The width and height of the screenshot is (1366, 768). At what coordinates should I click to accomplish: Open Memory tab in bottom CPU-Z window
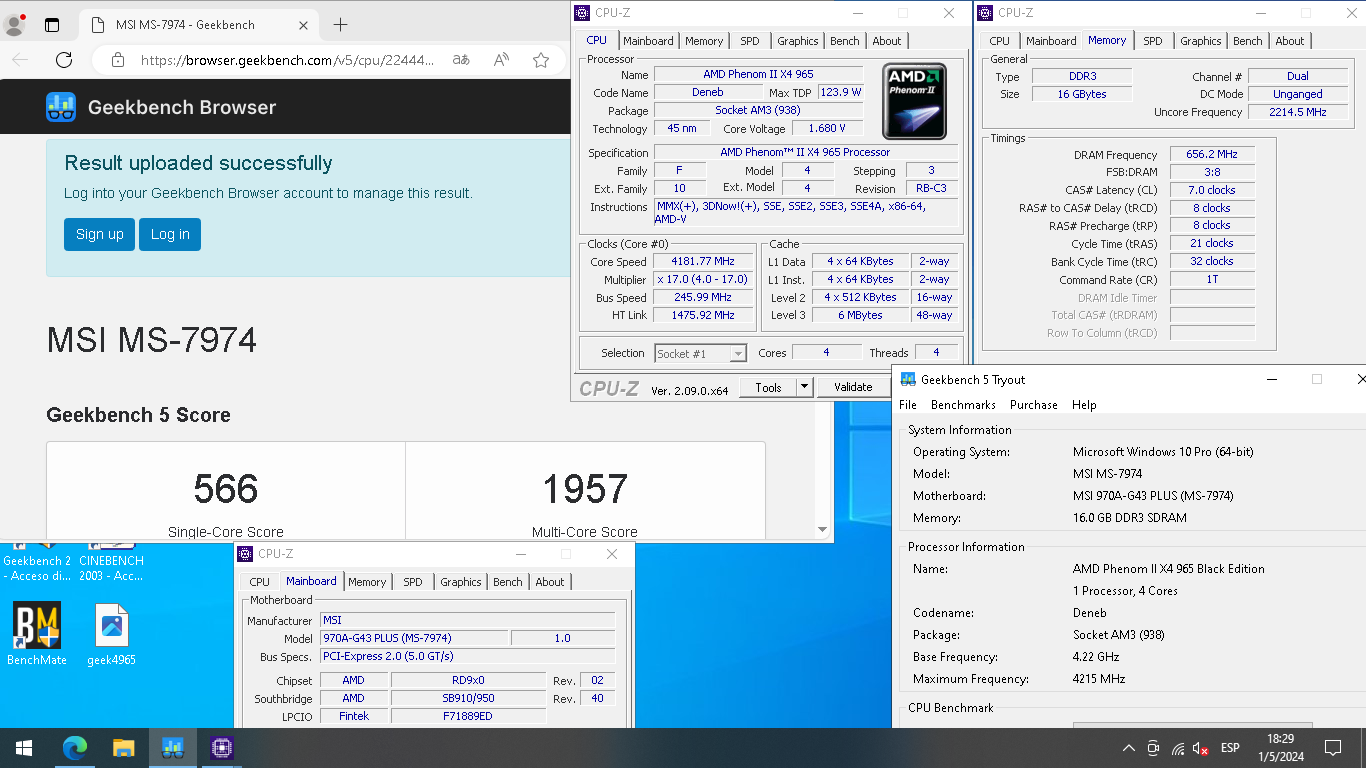pos(367,582)
